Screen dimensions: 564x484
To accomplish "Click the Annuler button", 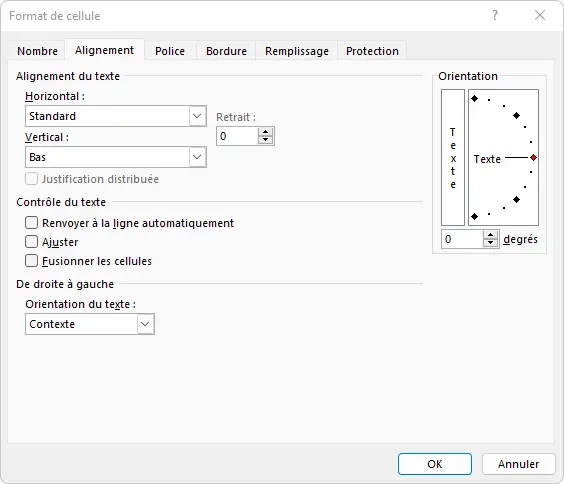I will tap(518, 464).
